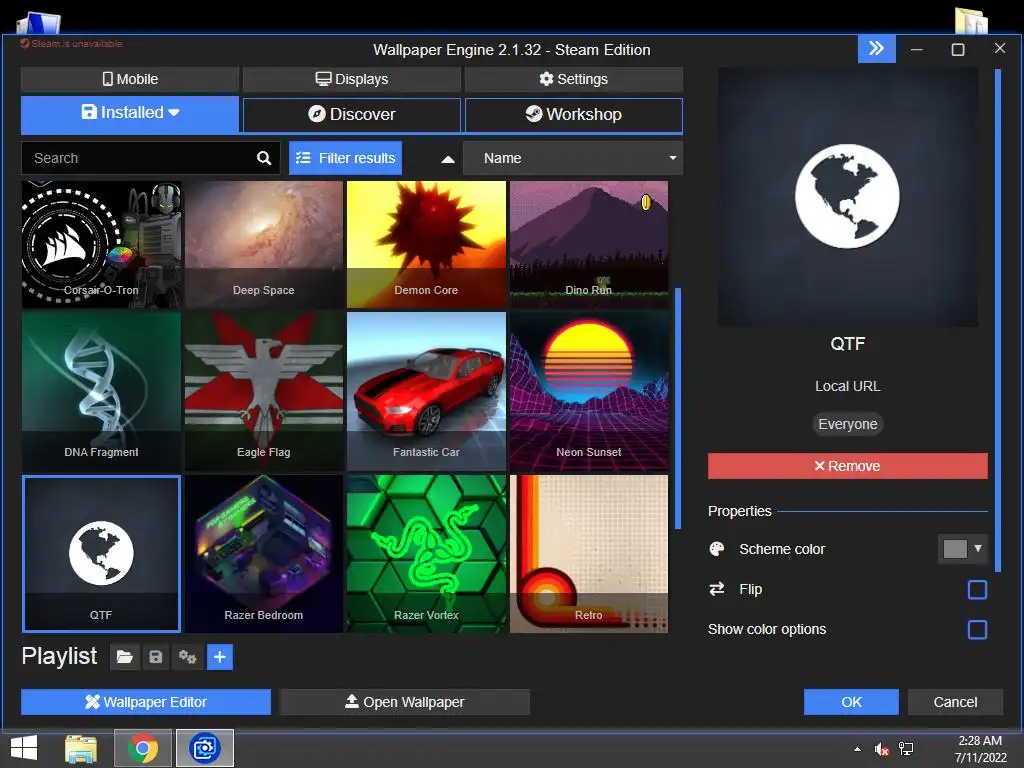Open the Mobile tab
Image resolution: width=1024 pixels, height=768 pixels.
click(x=130, y=79)
